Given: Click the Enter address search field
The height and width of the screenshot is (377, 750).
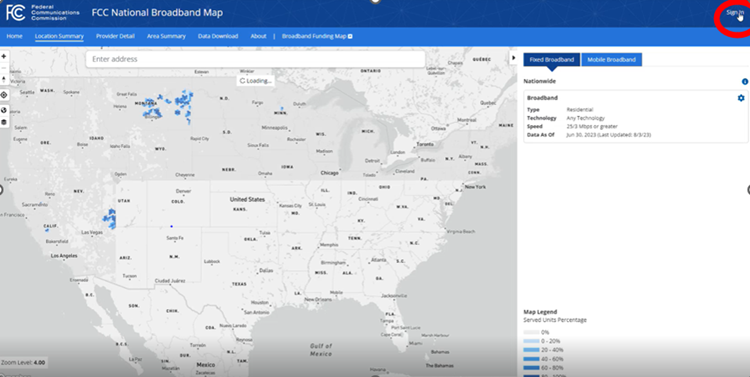Looking at the screenshot, I should [x=255, y=59].
